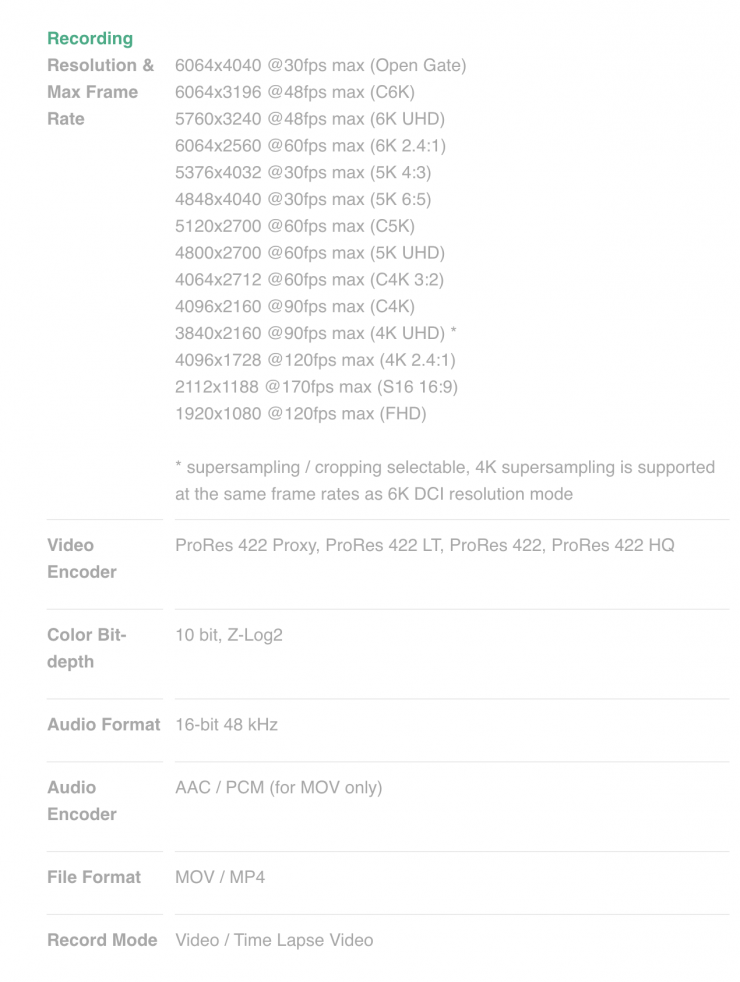Click the 4096x2160 C4K entry

point(294,306)
